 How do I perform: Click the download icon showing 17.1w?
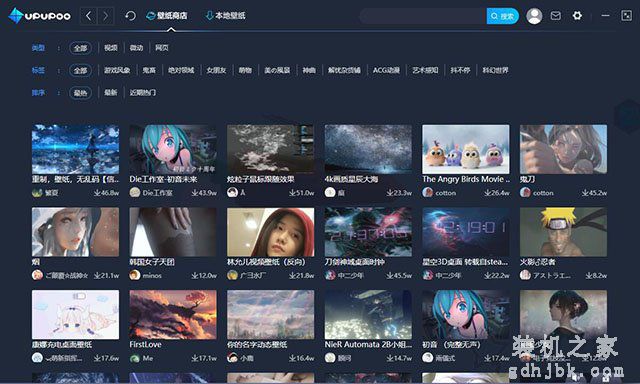(x=195, y=358)
